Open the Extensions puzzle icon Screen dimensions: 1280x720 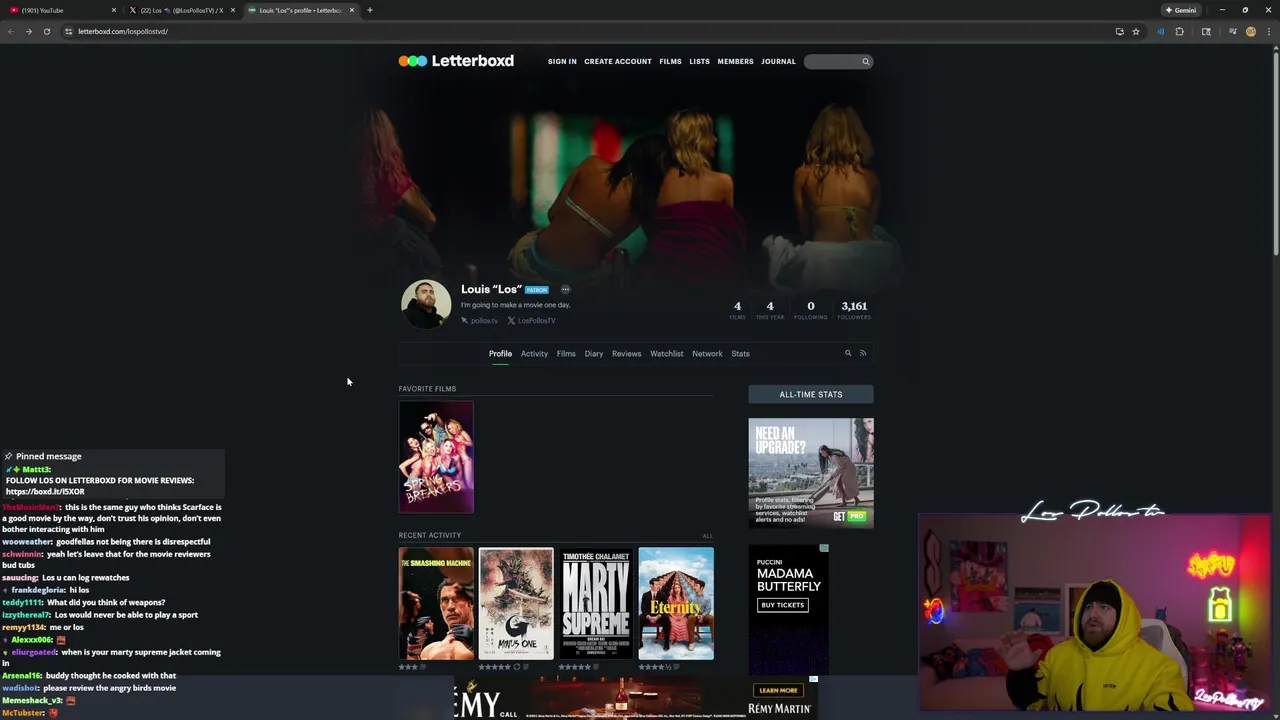point(1180,31)
